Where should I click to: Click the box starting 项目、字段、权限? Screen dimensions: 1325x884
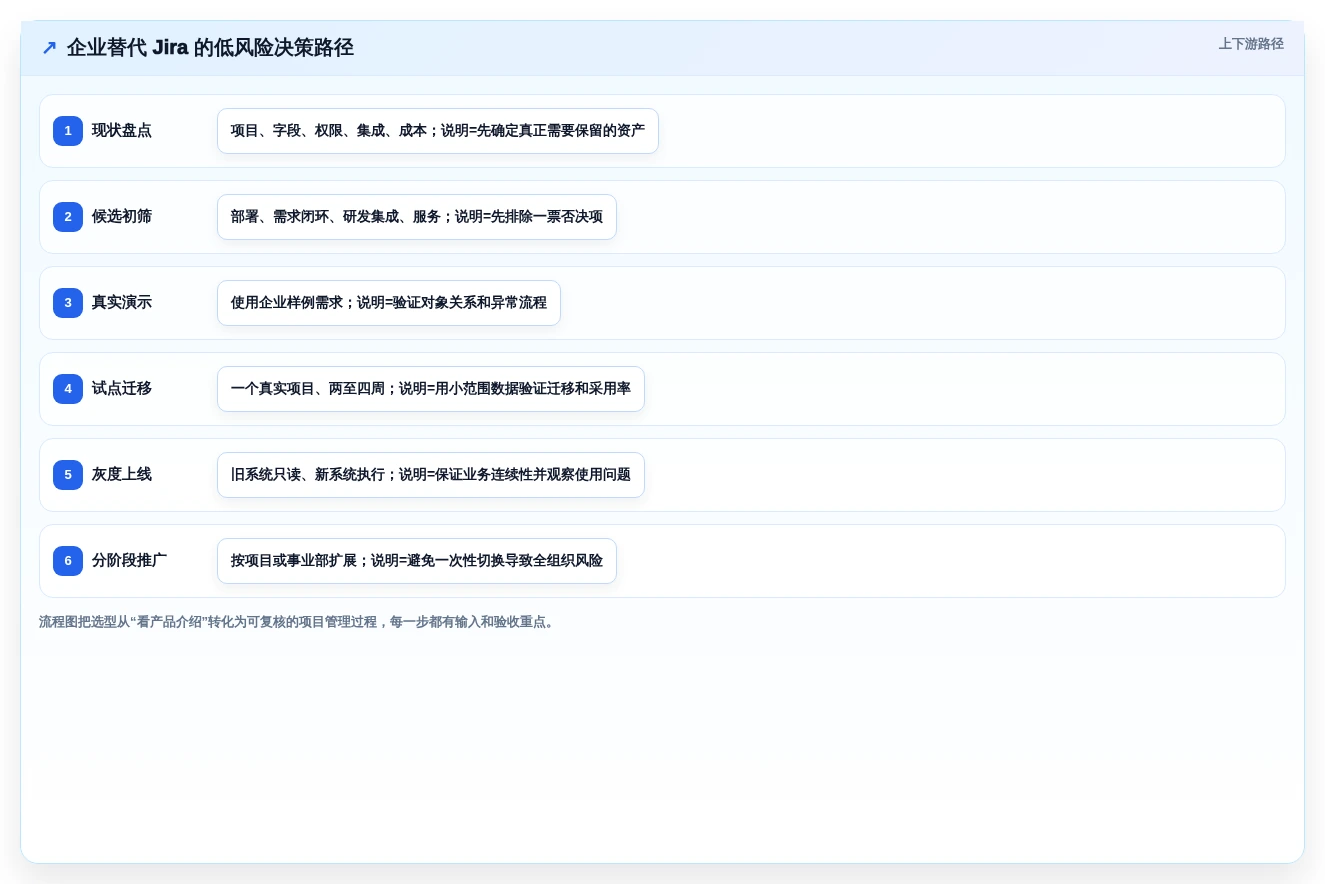tap(438, 131)
